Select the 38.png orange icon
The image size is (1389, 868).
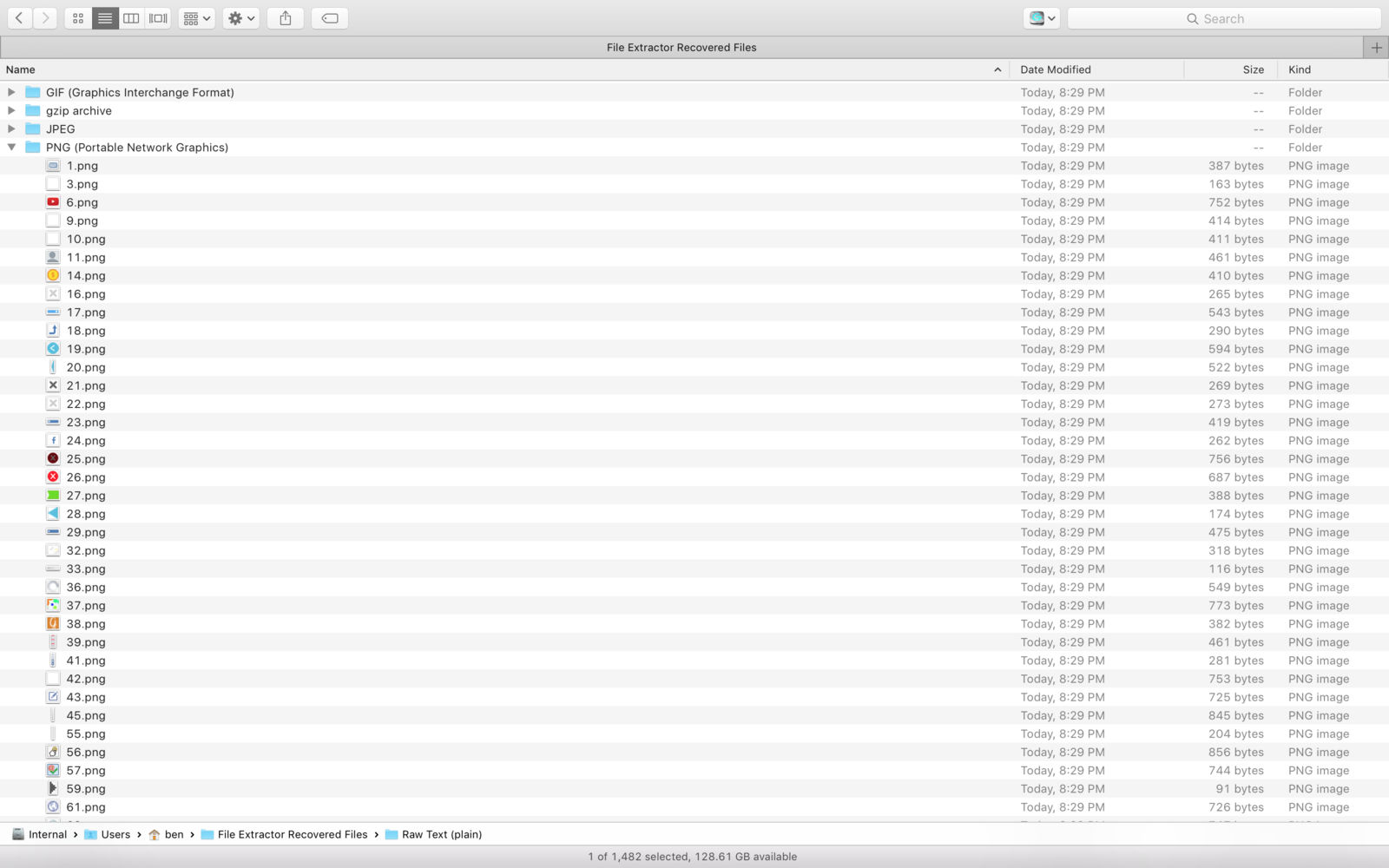pyautogui.click(x=53, y=623)
